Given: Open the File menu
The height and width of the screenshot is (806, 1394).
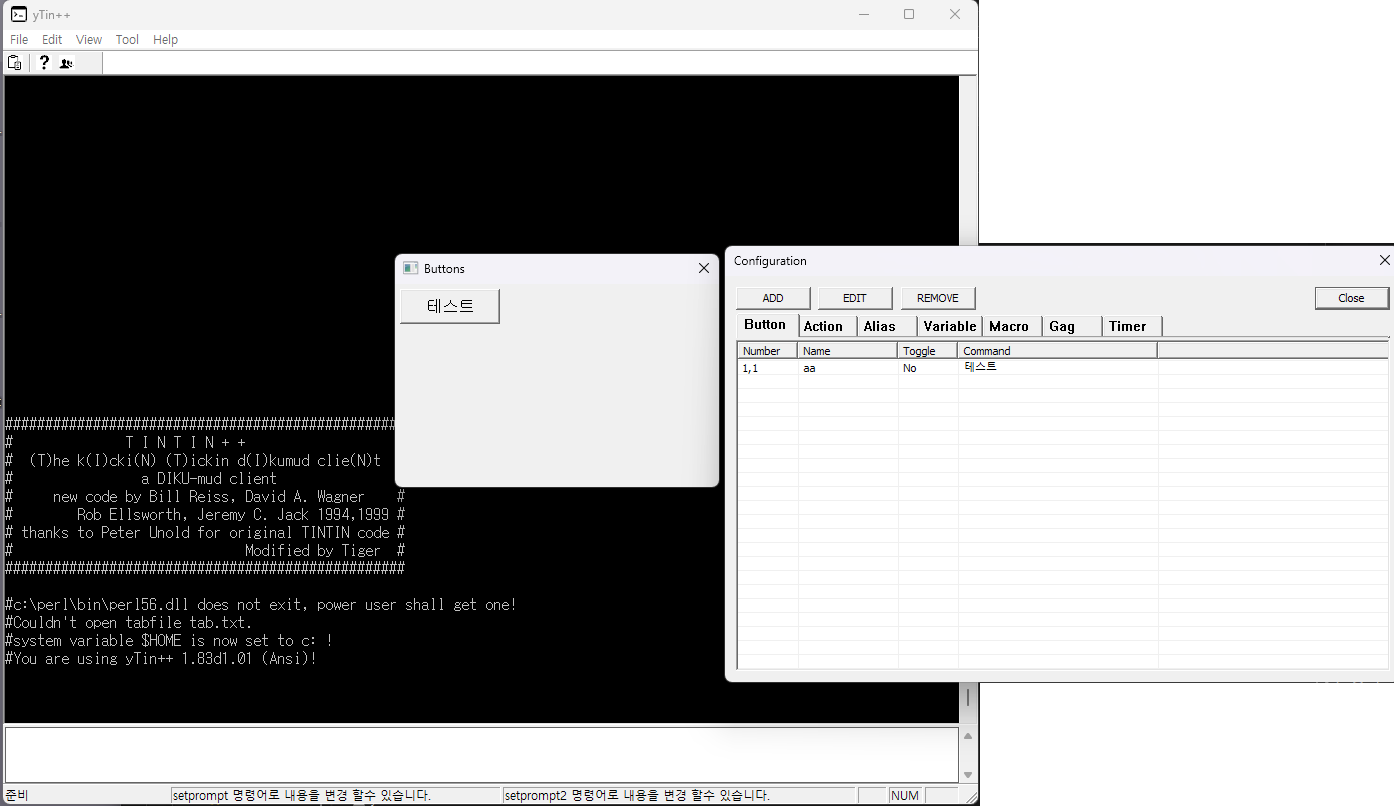Looking at the screenshot, I should click(x=19, y=40).
